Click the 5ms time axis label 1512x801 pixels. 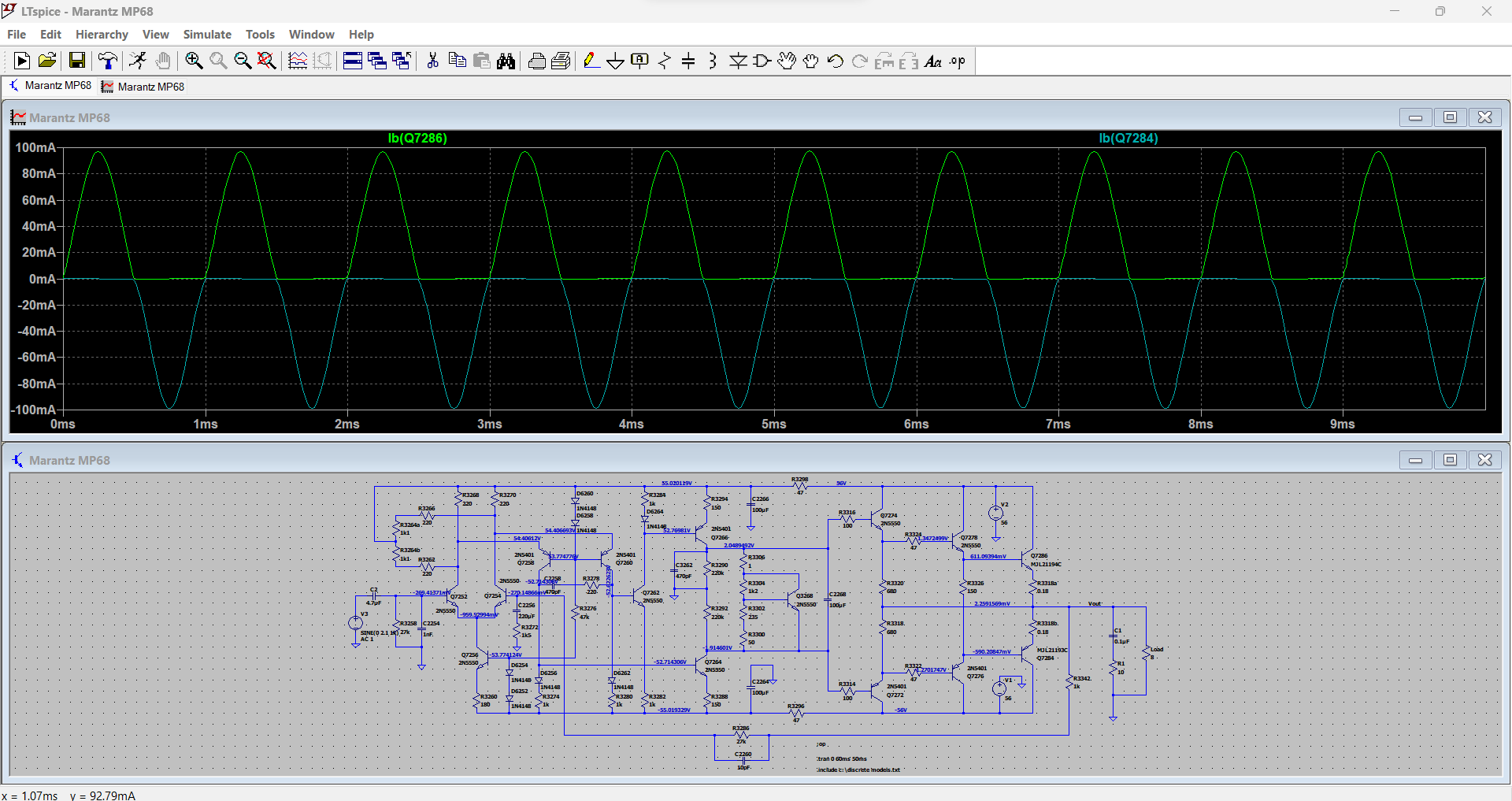click(x=773, y=424)
